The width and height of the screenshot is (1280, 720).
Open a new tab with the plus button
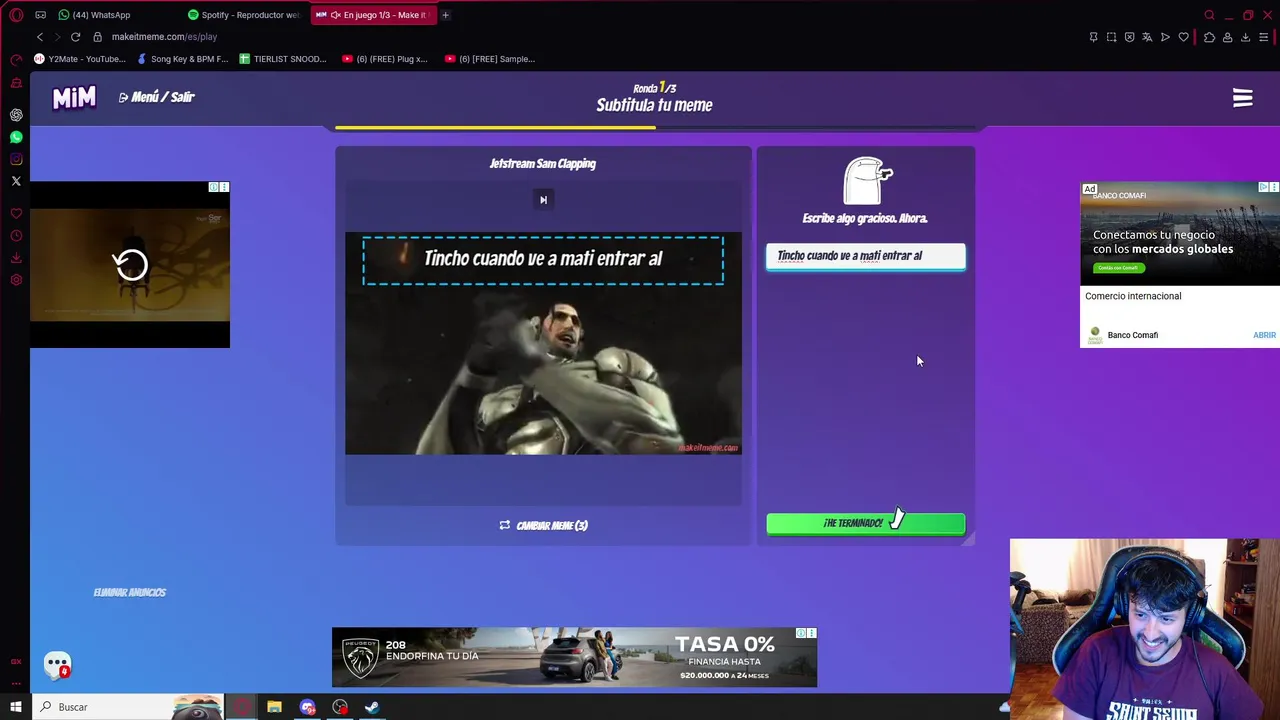(x=445, y=15)
